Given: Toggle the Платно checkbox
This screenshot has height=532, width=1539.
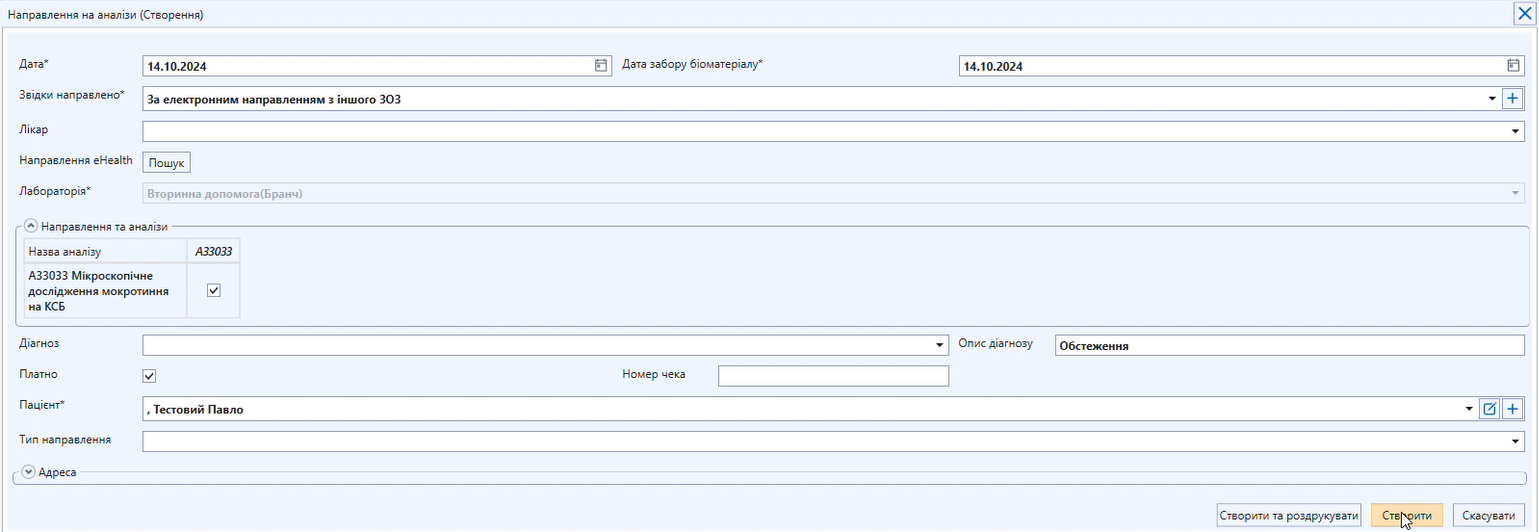Looking at the screenshot, I should coord(150,376).
